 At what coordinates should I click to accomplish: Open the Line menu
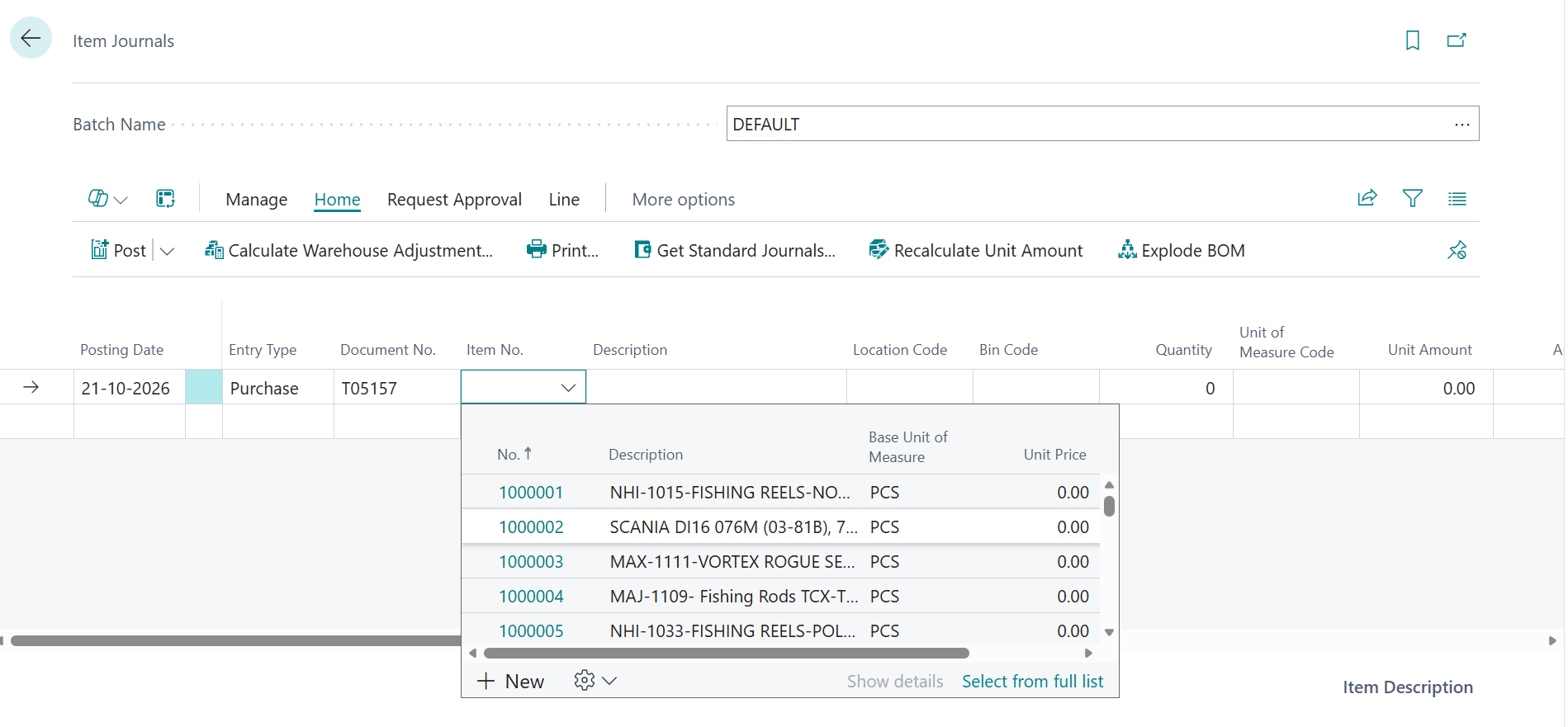pyautogui.click(x=564, y=200)
